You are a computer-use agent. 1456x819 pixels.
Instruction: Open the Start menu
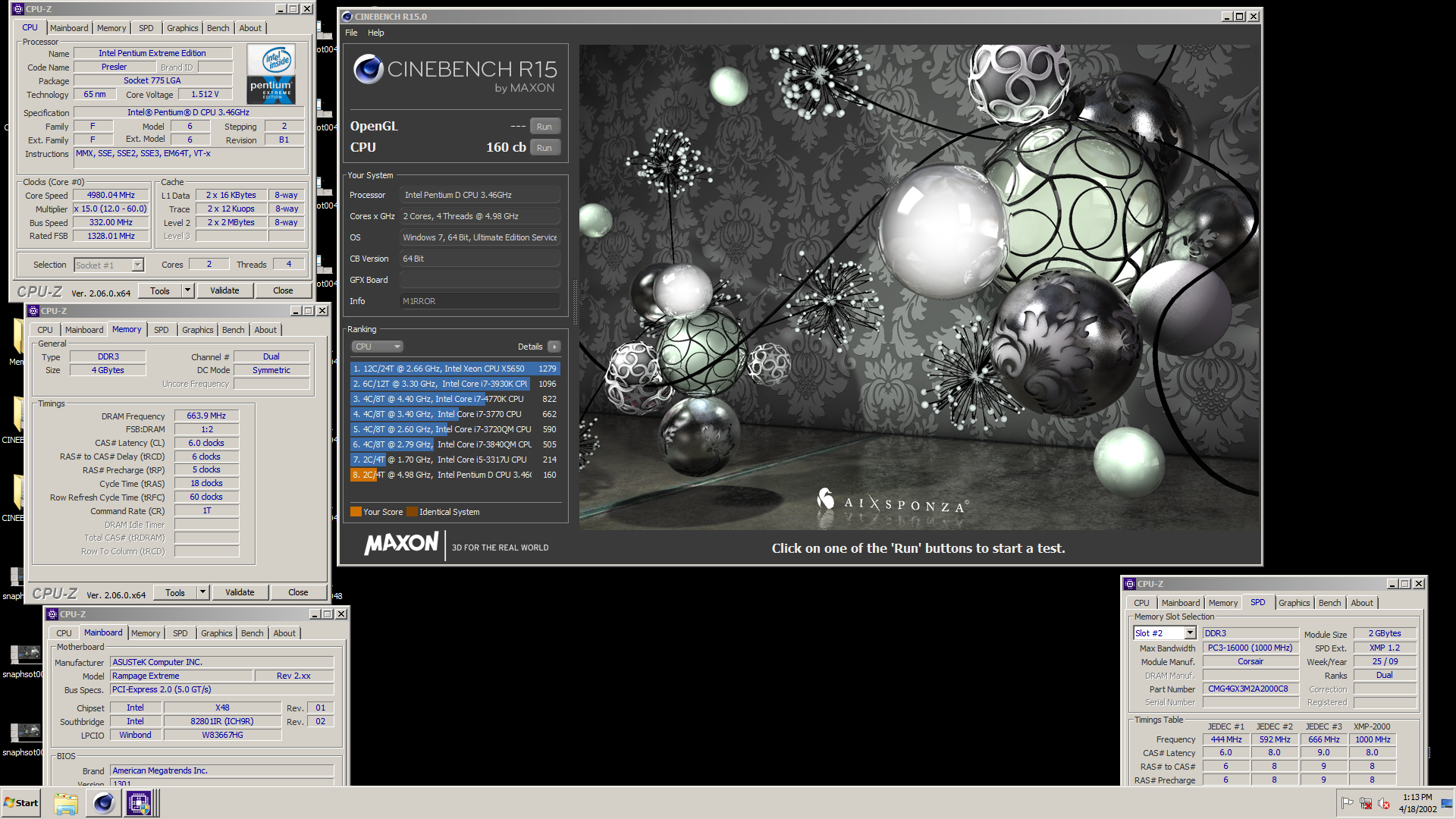click(21, 803)
